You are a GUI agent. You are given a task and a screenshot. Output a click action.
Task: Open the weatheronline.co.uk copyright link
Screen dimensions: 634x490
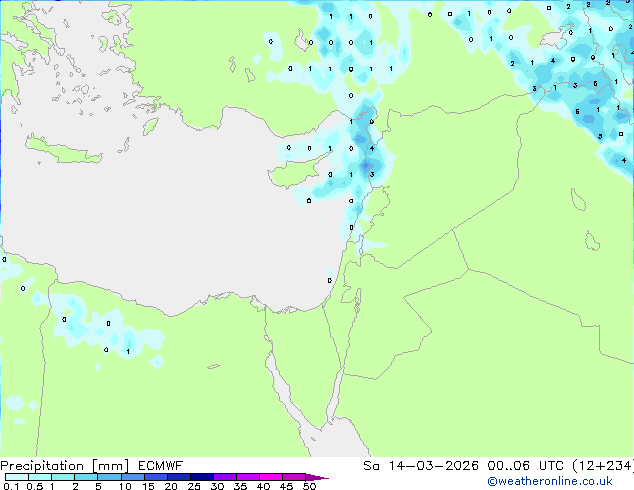[550, 481]
